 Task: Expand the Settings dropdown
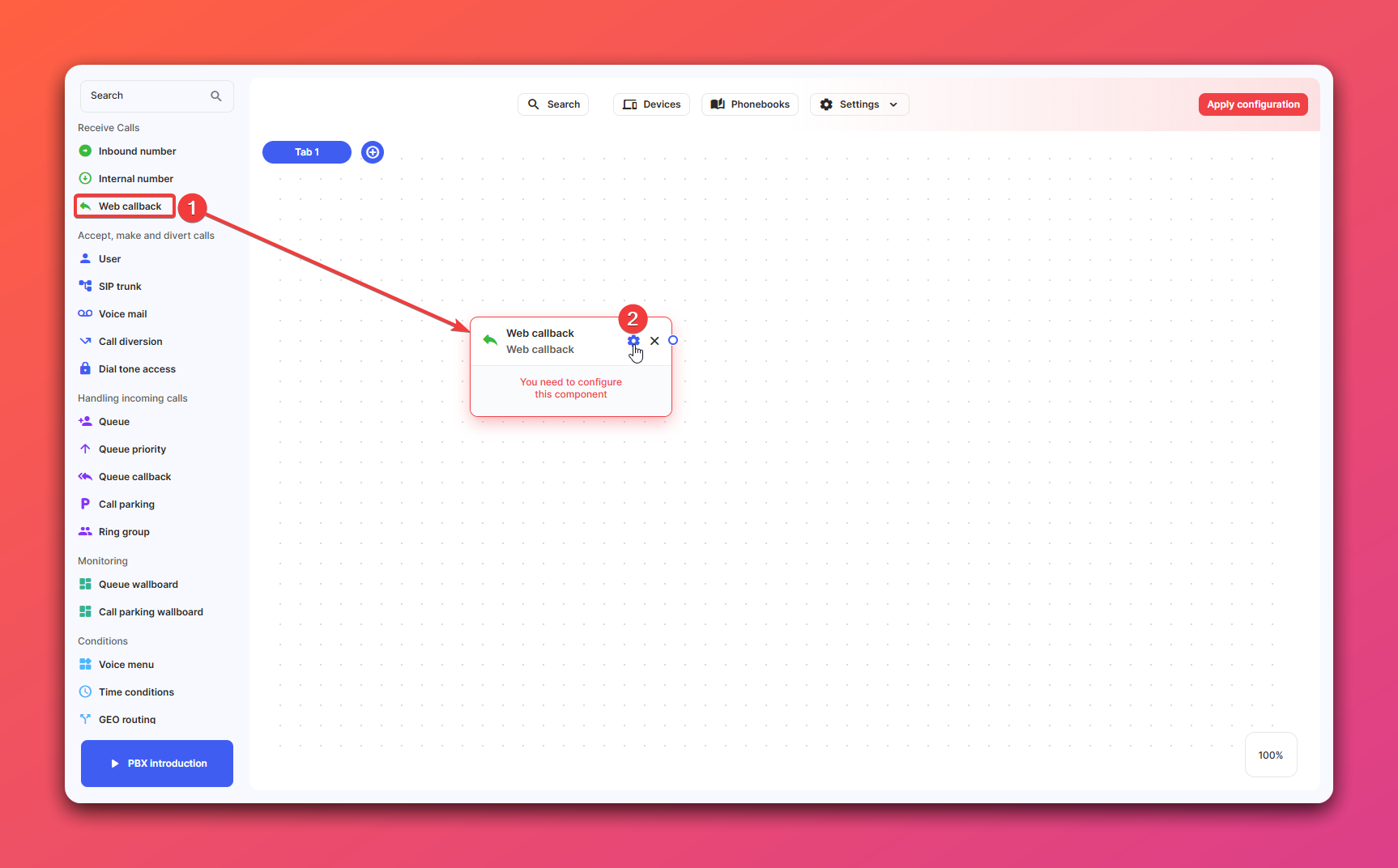tap(859, 104)
